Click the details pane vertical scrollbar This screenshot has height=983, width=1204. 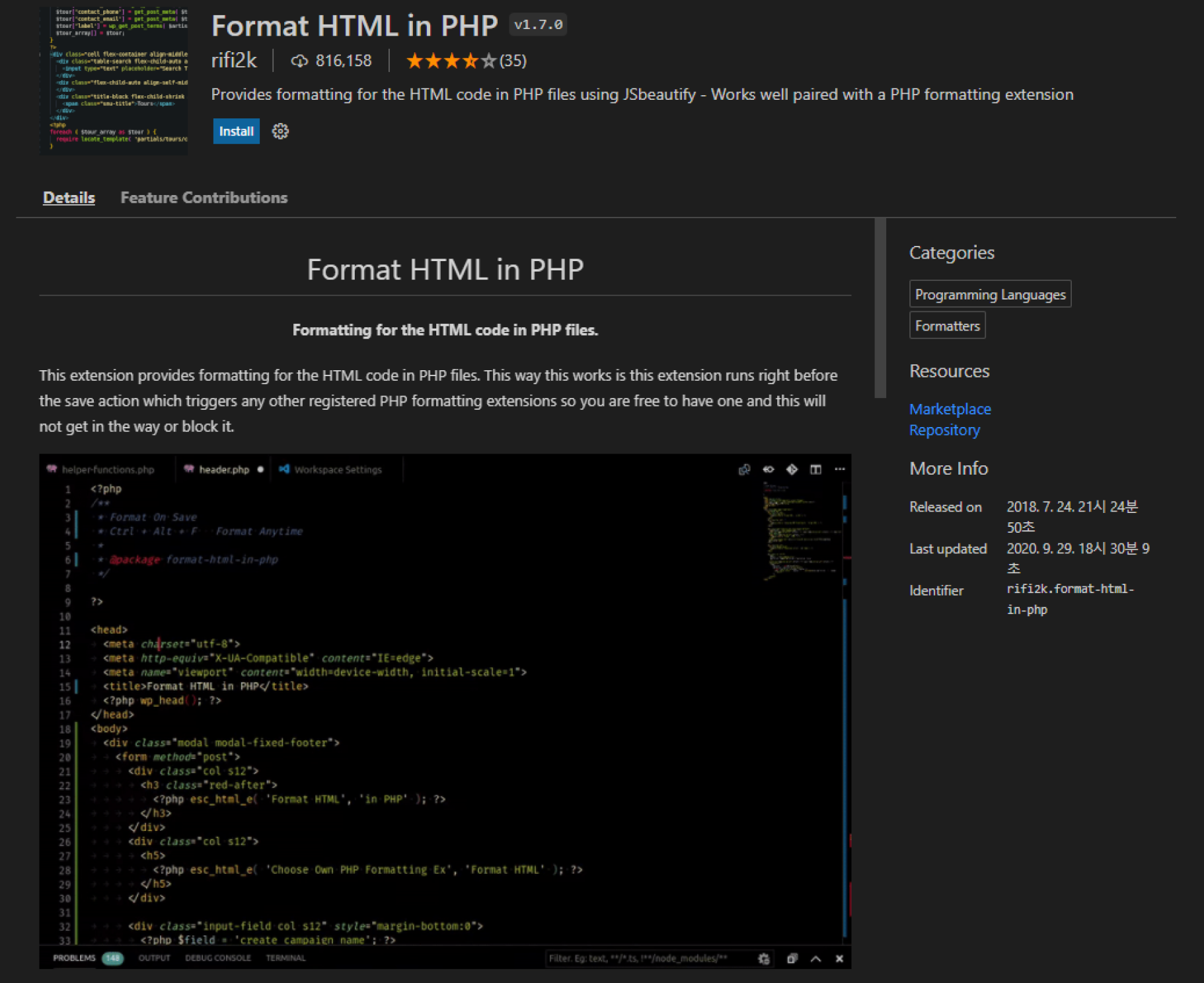tap(880, 308)
